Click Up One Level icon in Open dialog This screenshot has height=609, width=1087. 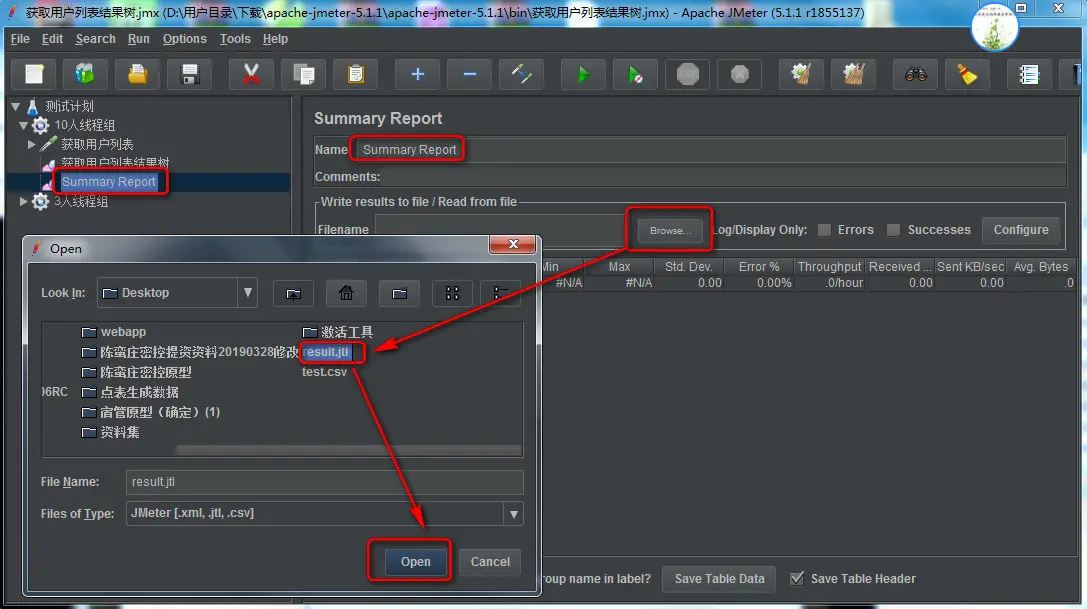click(293, 293)
